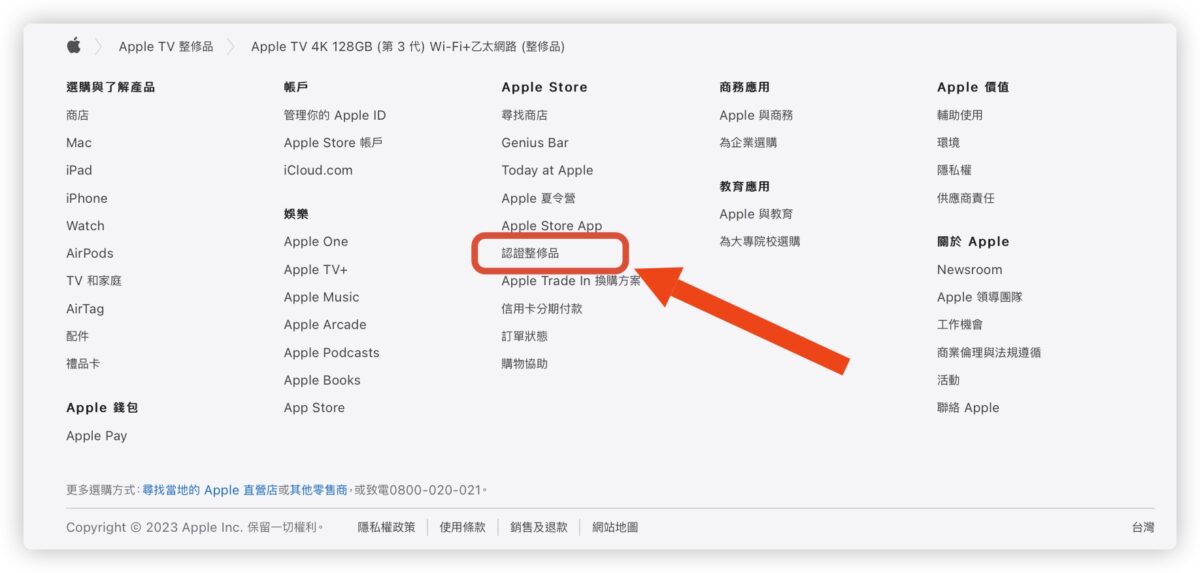The width and height of the screenshot is (1200, 573).
Task: Open TV 和家庭 link
Action: point(94,281)
